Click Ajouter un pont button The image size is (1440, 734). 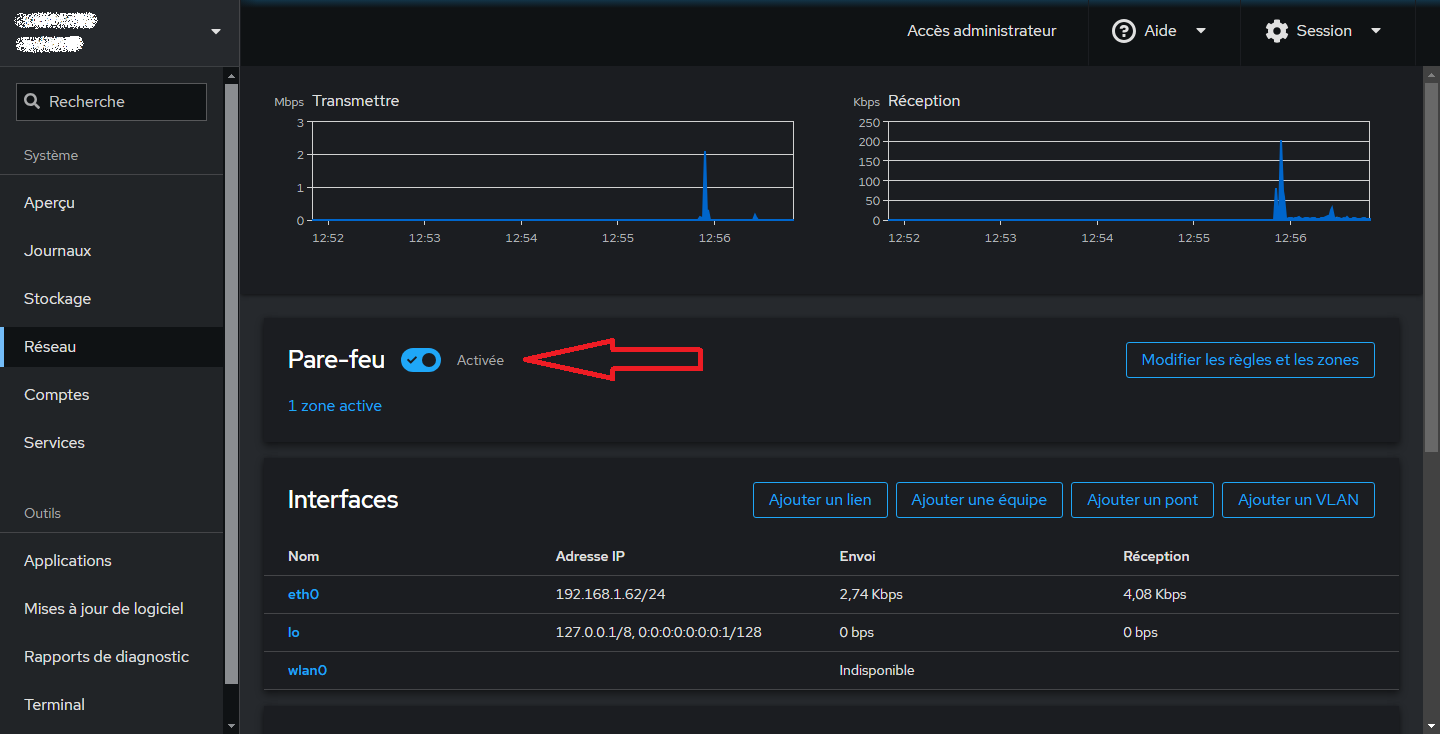(1142, 500)
